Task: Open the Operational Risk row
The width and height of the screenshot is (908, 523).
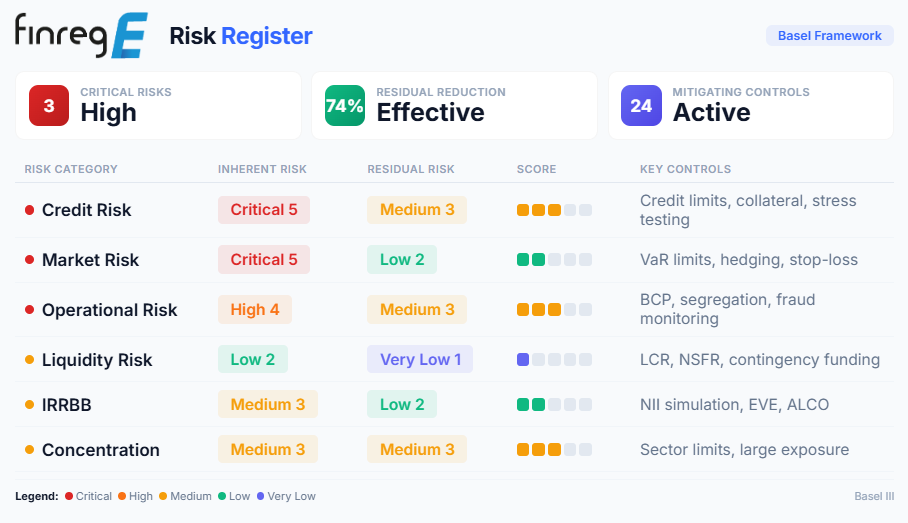Action: pyautogui.click(x=454, y=310)
